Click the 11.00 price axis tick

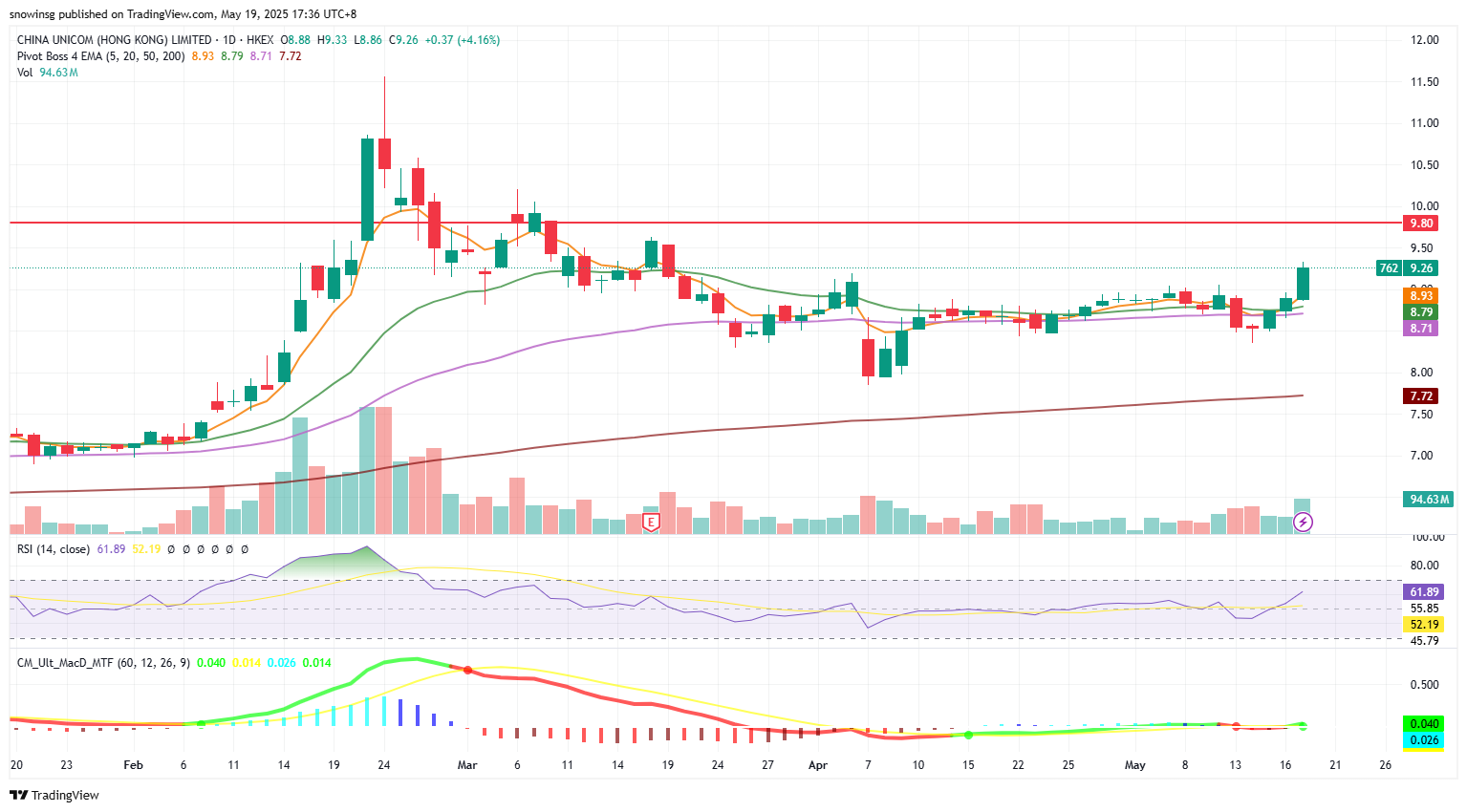click(1424, 123)
